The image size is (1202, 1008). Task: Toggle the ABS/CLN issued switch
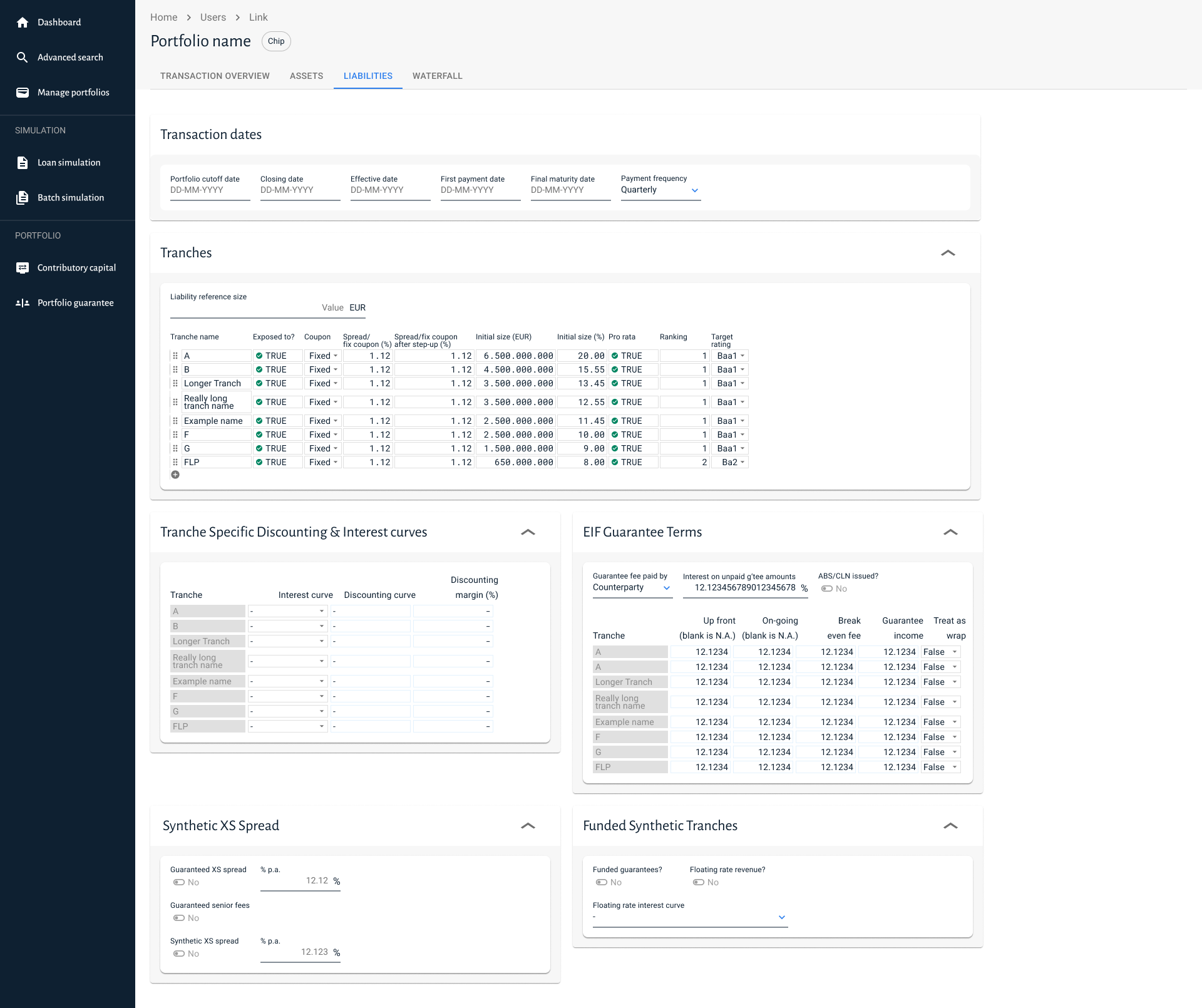[x=827, y=589]
